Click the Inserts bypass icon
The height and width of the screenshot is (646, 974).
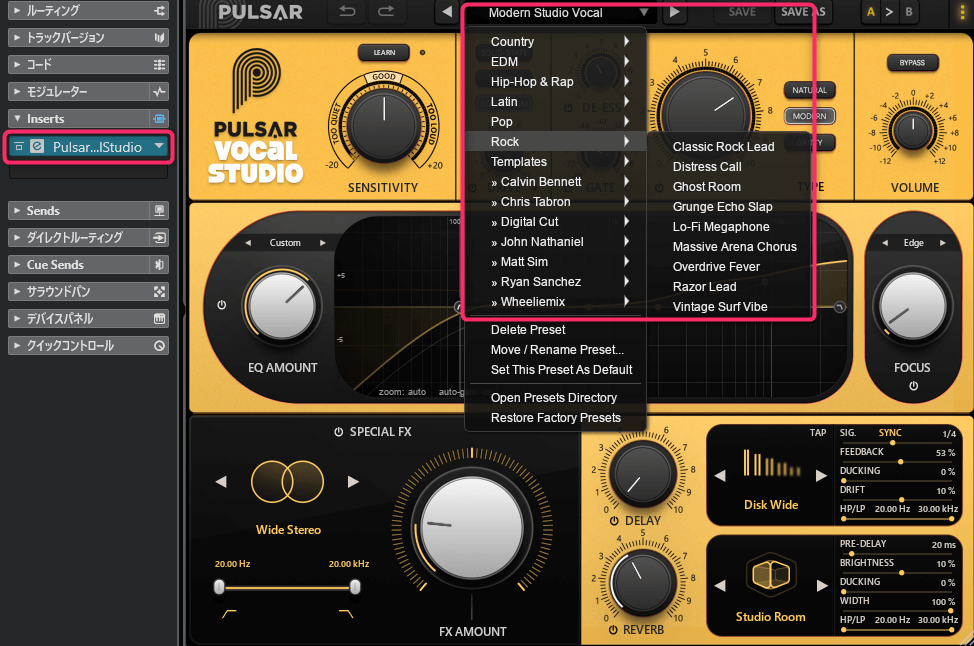coord(160,119)
